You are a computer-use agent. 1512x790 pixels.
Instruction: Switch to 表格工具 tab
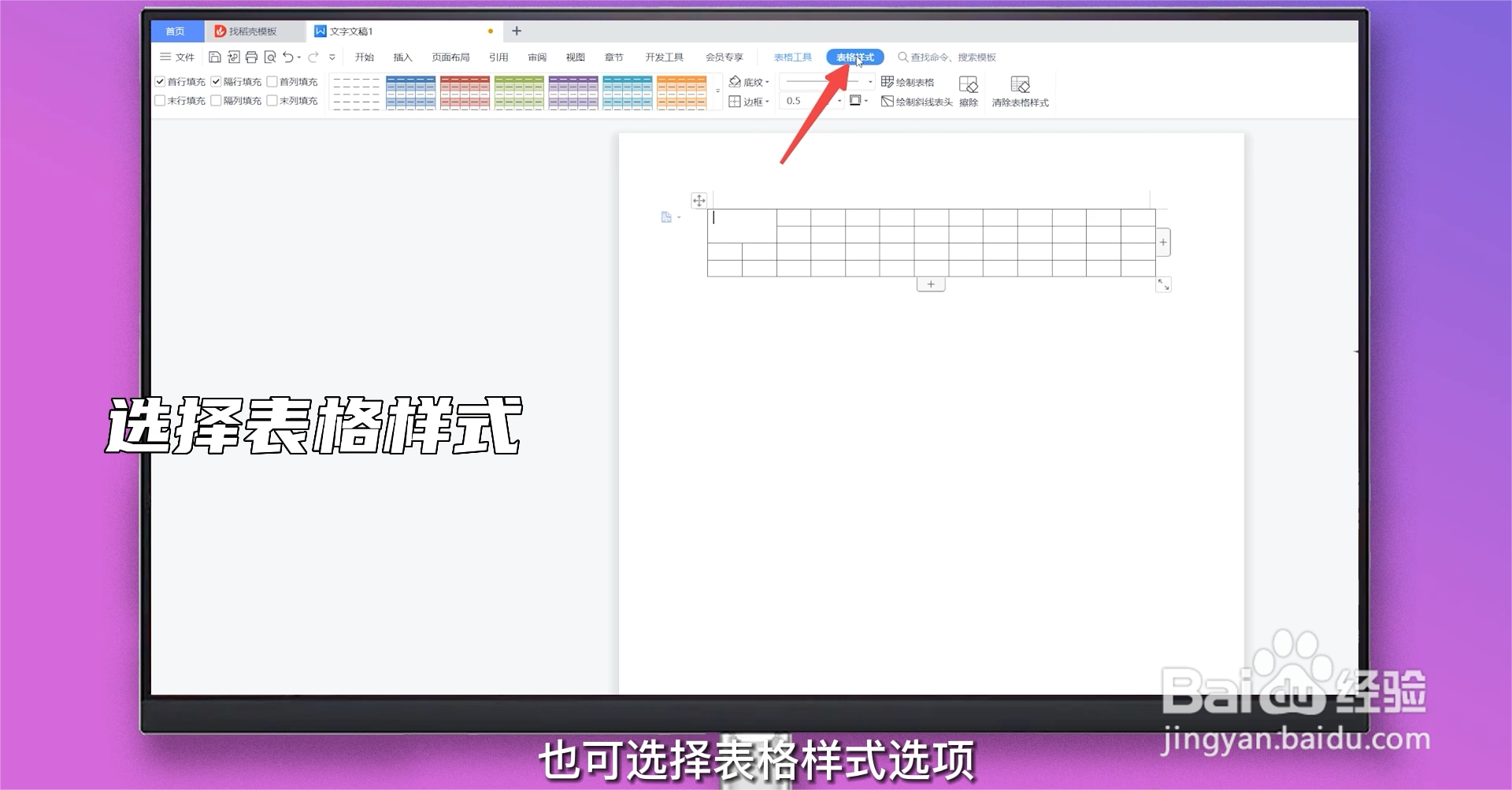click(792, 57)
